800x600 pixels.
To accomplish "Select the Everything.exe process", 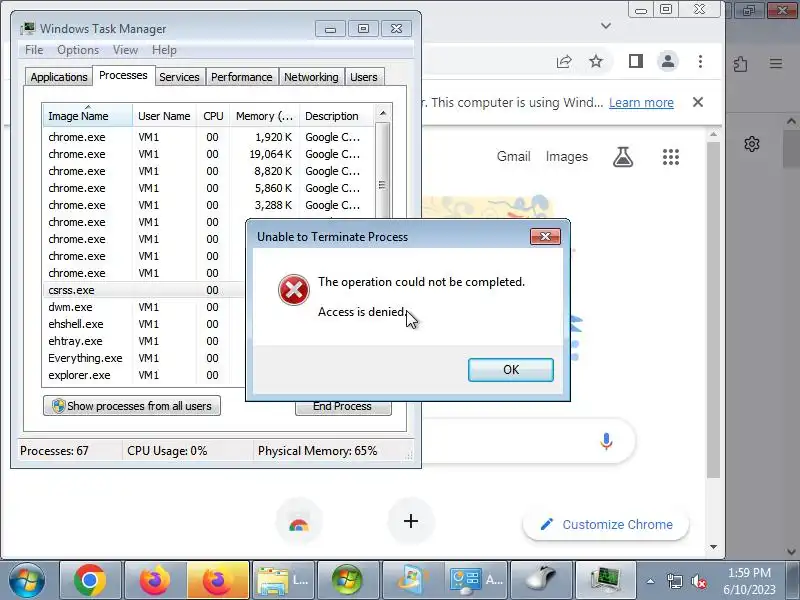I will click(144, 358).
